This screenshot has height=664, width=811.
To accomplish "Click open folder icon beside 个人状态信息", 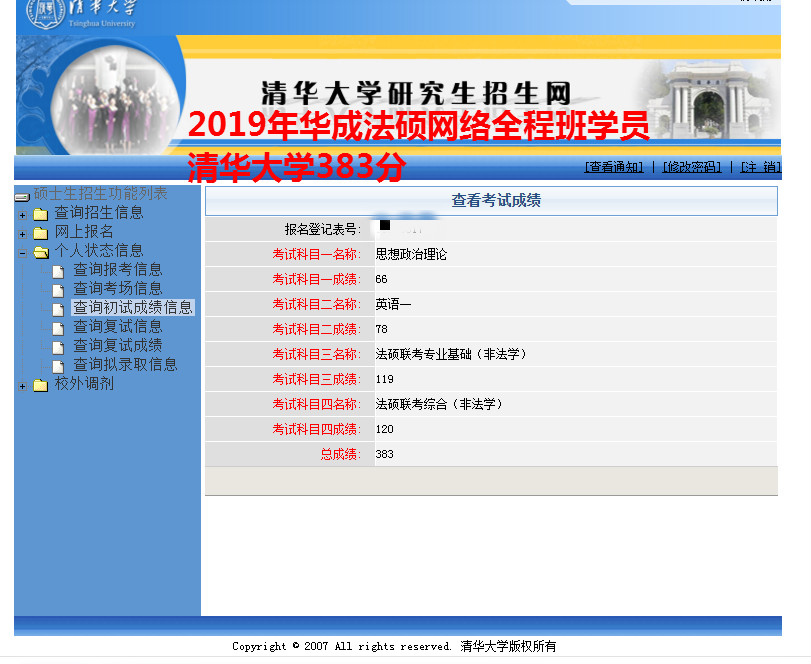I will coord(41,252).
